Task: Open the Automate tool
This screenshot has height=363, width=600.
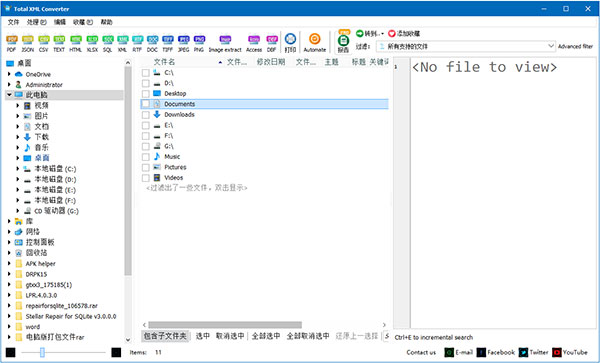Action: click(x=315, y=42)
